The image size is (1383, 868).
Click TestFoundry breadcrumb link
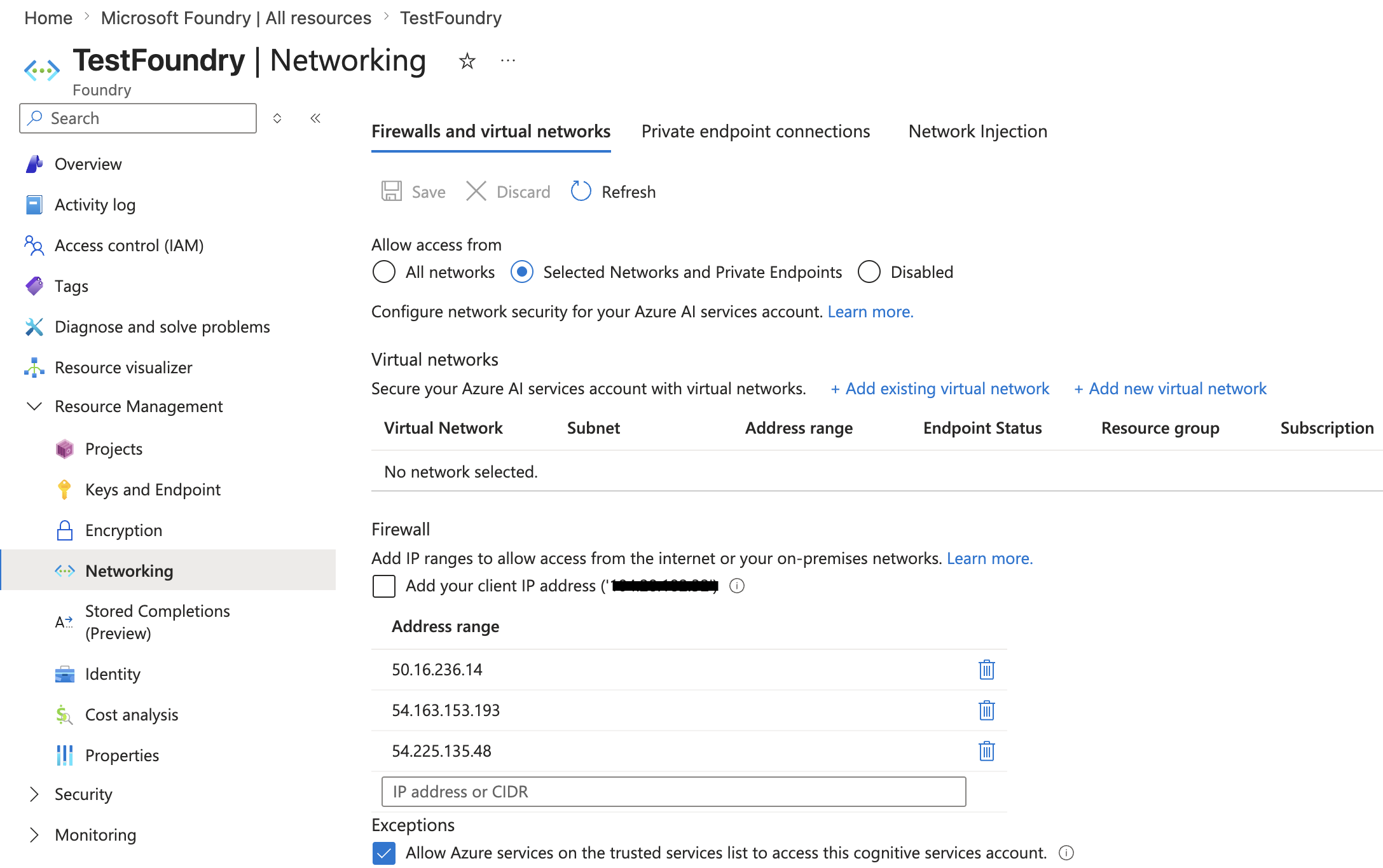(451, 18)
